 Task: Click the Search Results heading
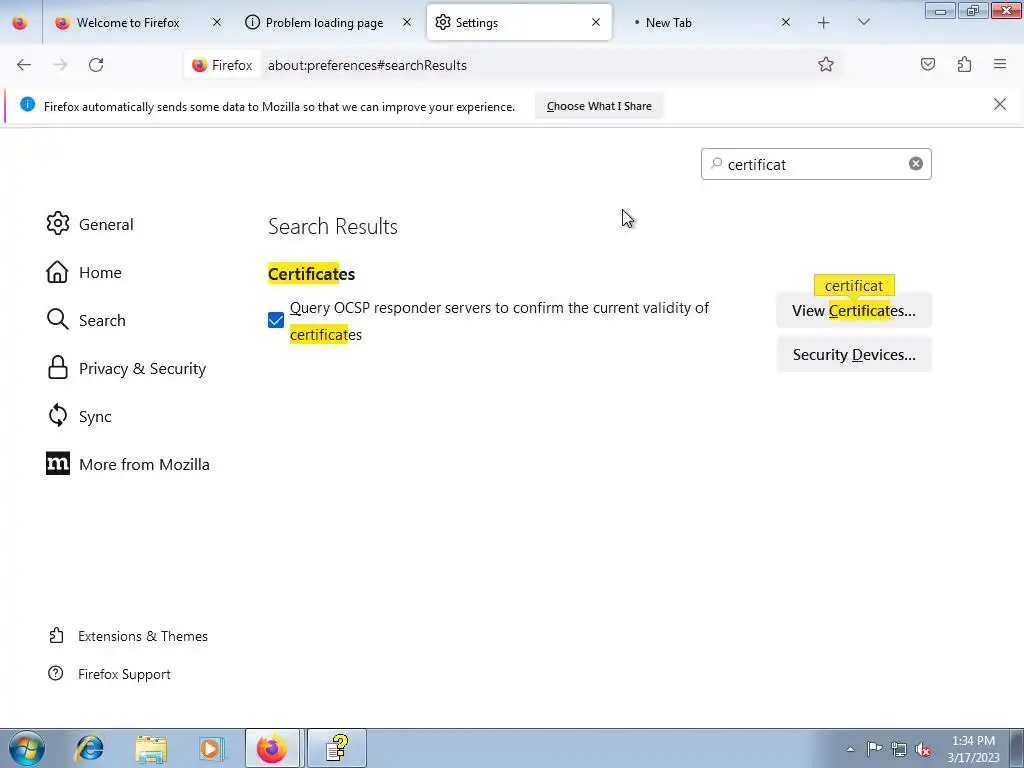[333, 227]
